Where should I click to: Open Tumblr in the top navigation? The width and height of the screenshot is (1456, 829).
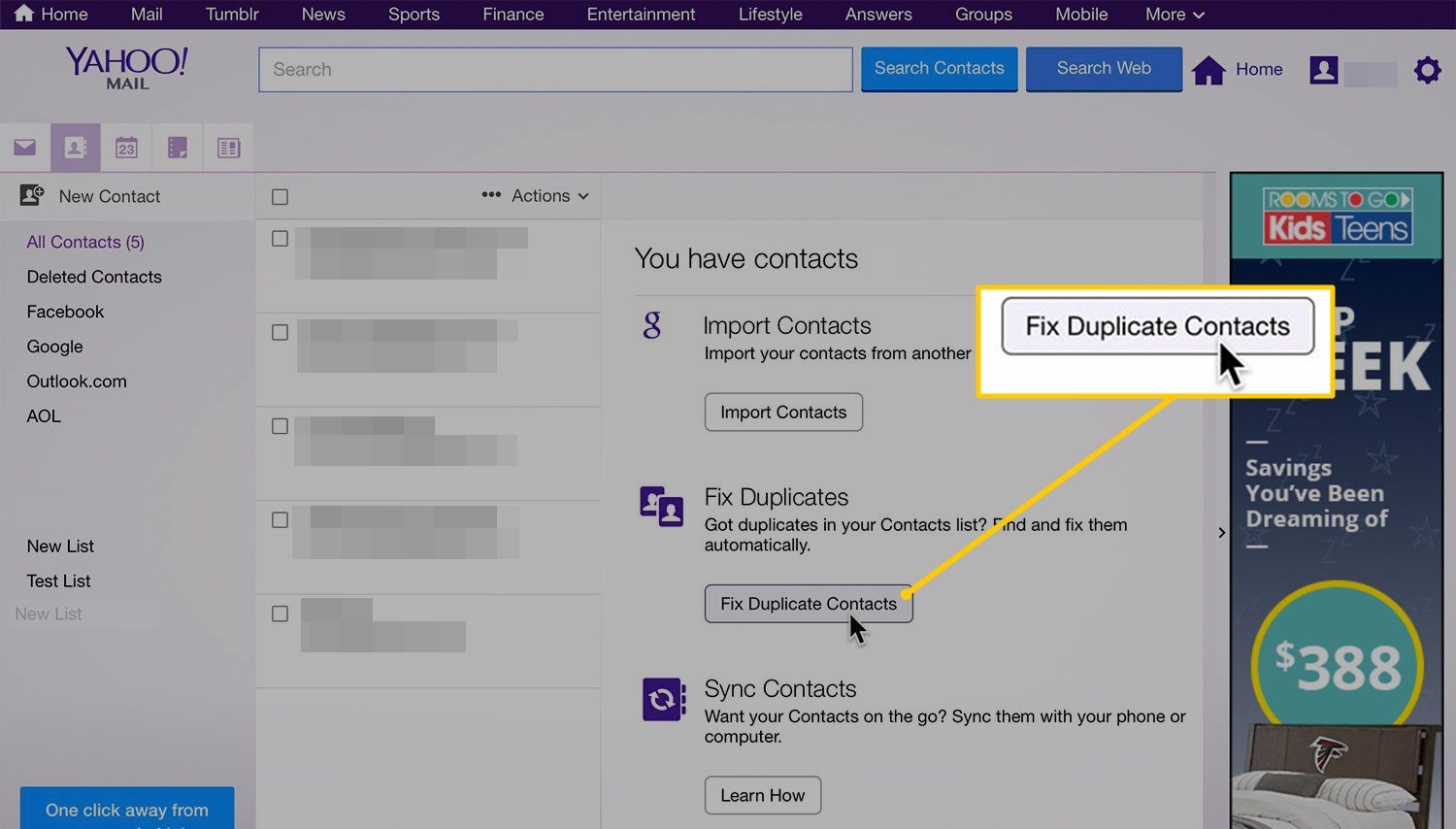click(232, 15)
